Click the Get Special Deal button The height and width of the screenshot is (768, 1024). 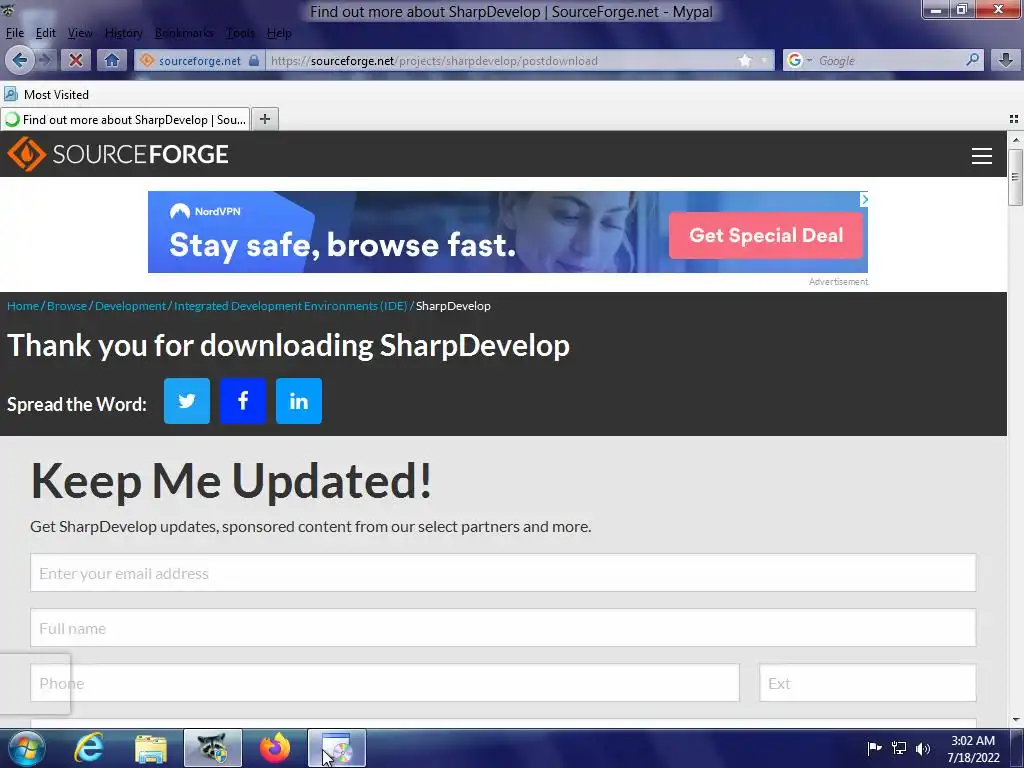click(x=765, y=235)
